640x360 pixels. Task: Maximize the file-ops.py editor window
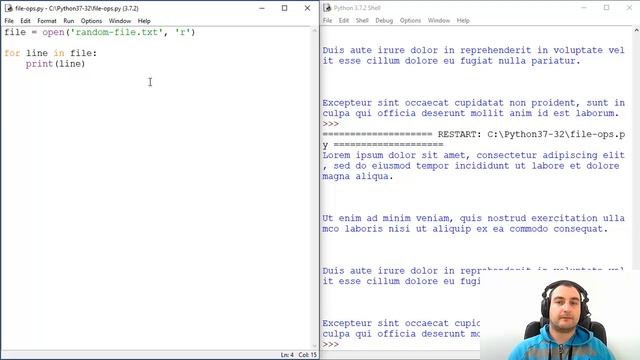click(x=284, y=8)
